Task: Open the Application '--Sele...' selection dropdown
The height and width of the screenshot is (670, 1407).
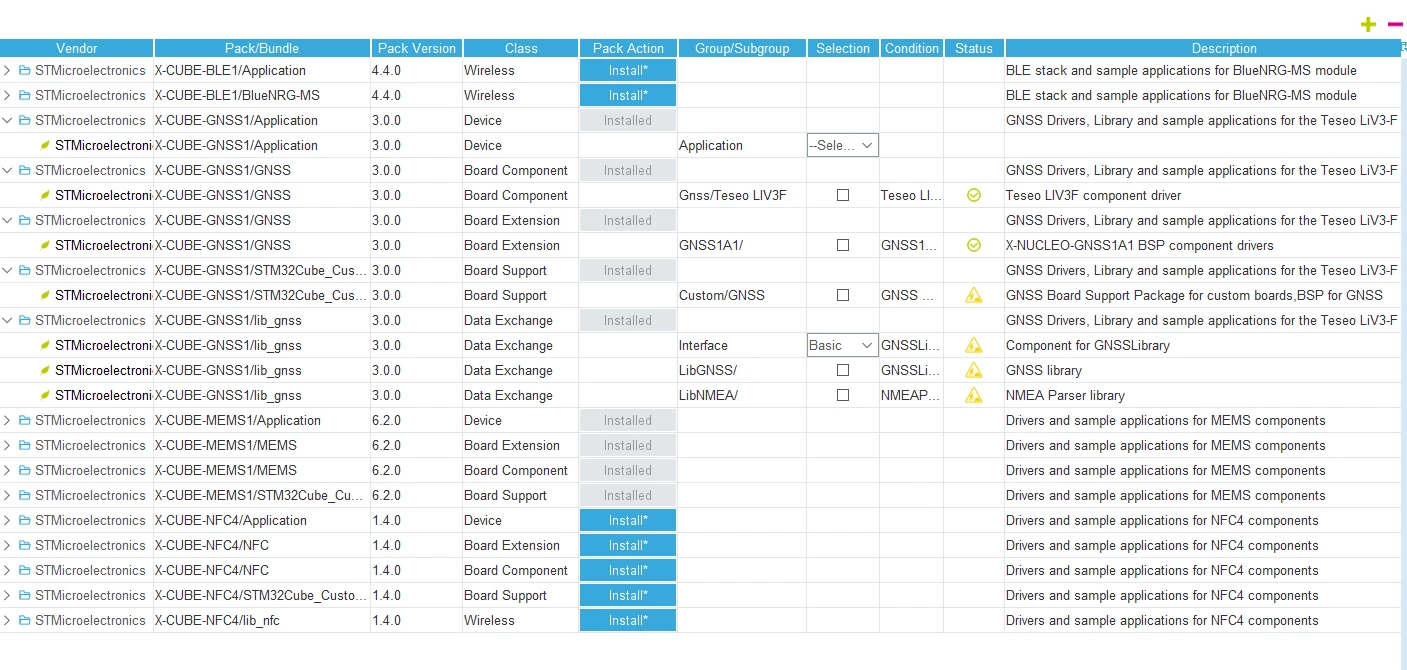Action: point(843,145)
